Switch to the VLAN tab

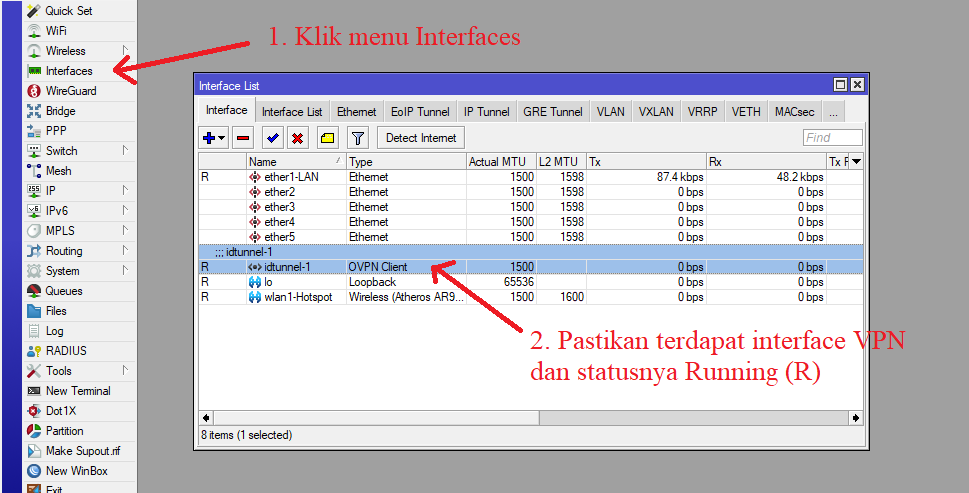pyautogui.click(x=611, y=112)
